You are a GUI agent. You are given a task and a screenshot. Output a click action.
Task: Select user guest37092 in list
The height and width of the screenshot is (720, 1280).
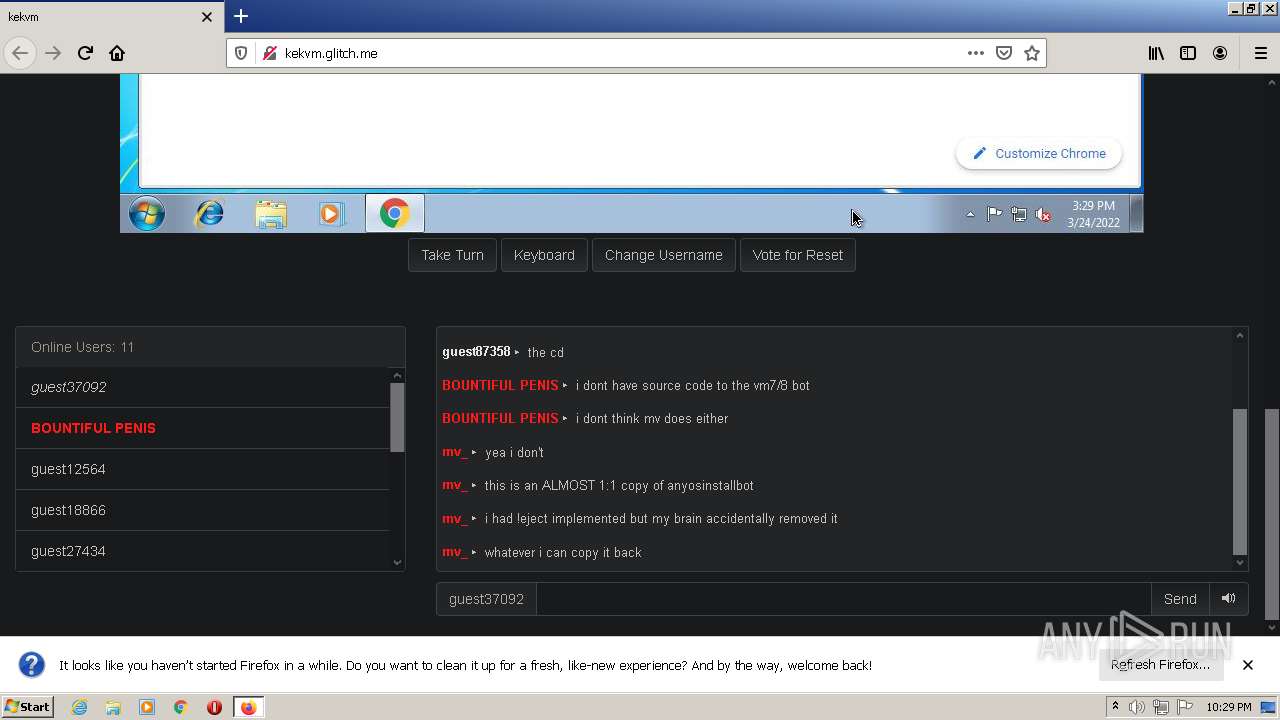202,387
